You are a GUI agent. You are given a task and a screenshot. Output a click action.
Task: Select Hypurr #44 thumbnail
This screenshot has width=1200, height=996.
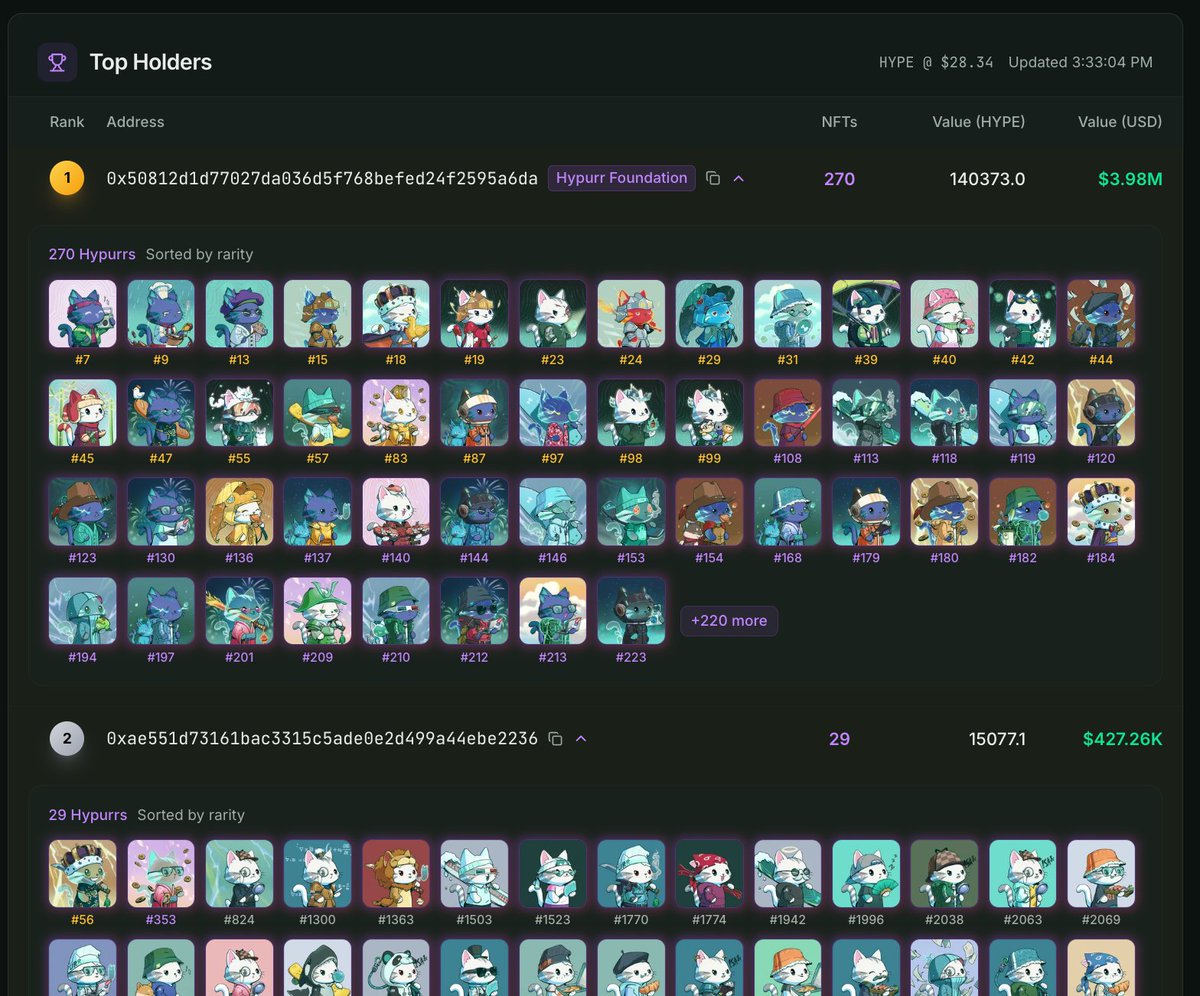[1101, 313]
